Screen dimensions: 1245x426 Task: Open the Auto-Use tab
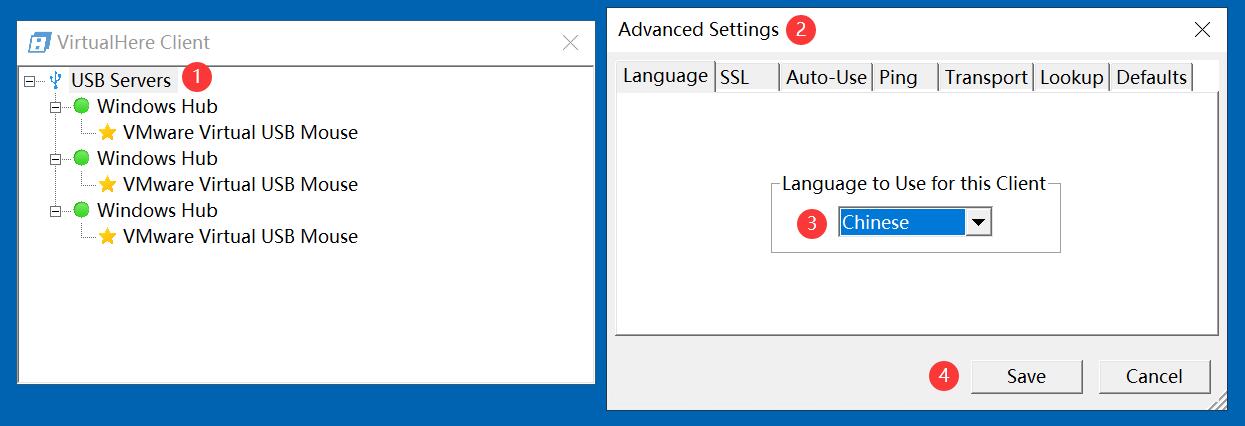point(826,77)
